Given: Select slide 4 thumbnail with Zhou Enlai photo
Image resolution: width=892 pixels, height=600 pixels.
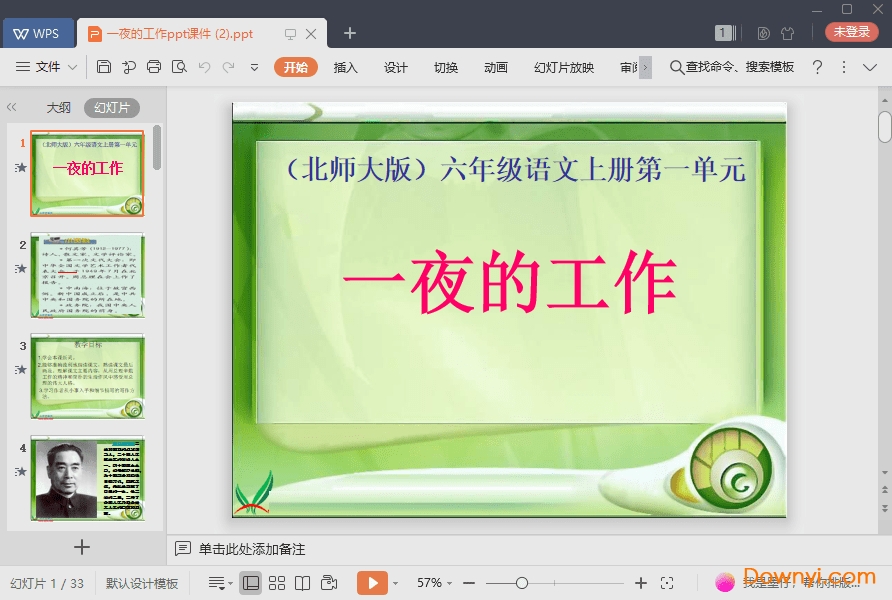Looking at the screenshot, I should tap(88, 478).
